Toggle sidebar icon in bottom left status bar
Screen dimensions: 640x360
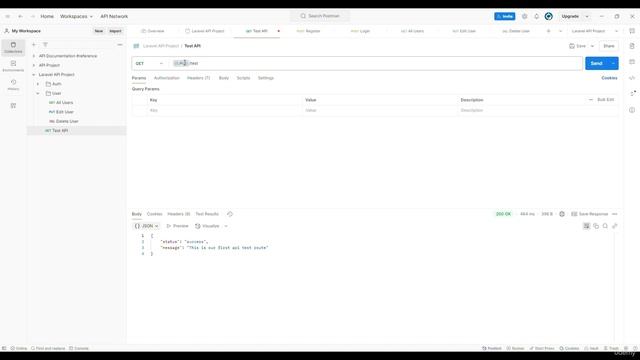click(4, 348)
